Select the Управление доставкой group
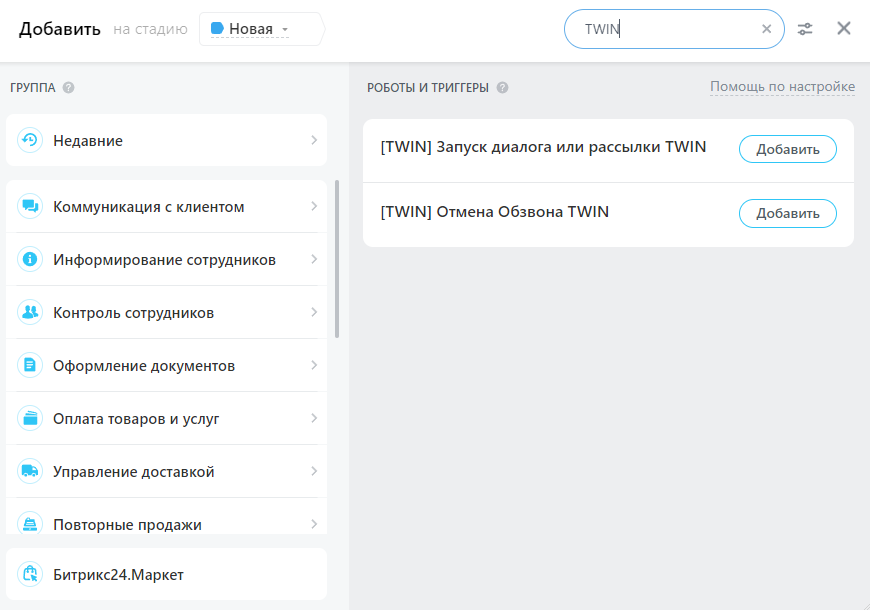The width and height of the screenshot is (870, 610). pos(166,471)
